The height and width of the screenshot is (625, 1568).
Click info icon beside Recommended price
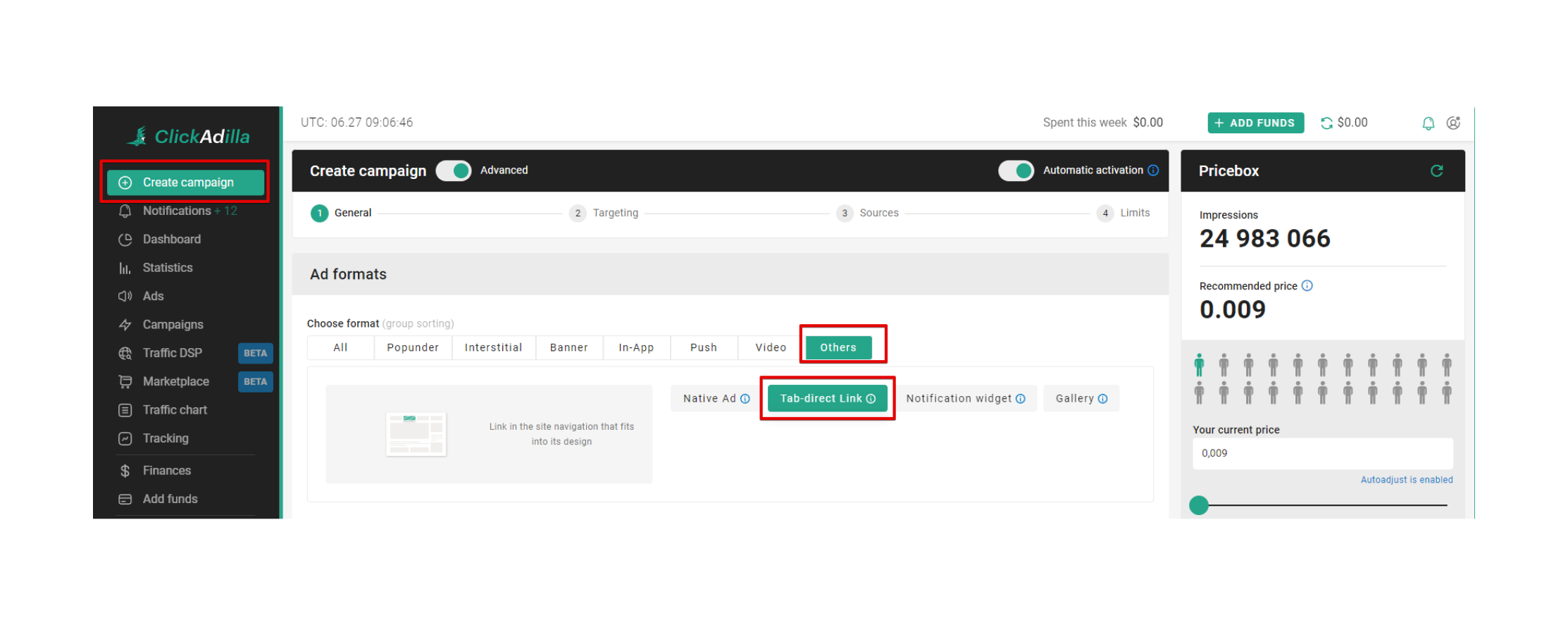(1307, 285)
